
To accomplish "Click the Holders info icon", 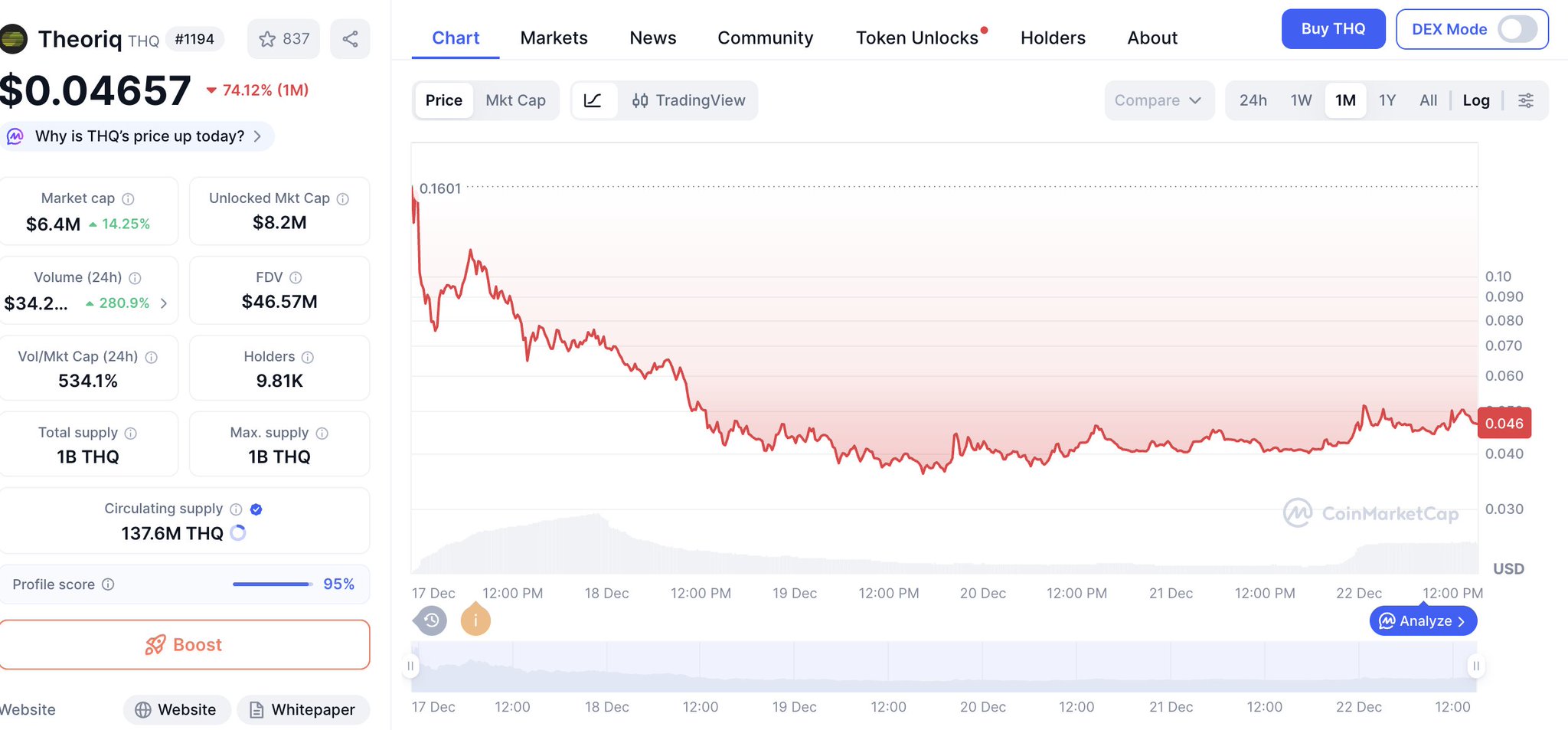I will pos(308,357).
